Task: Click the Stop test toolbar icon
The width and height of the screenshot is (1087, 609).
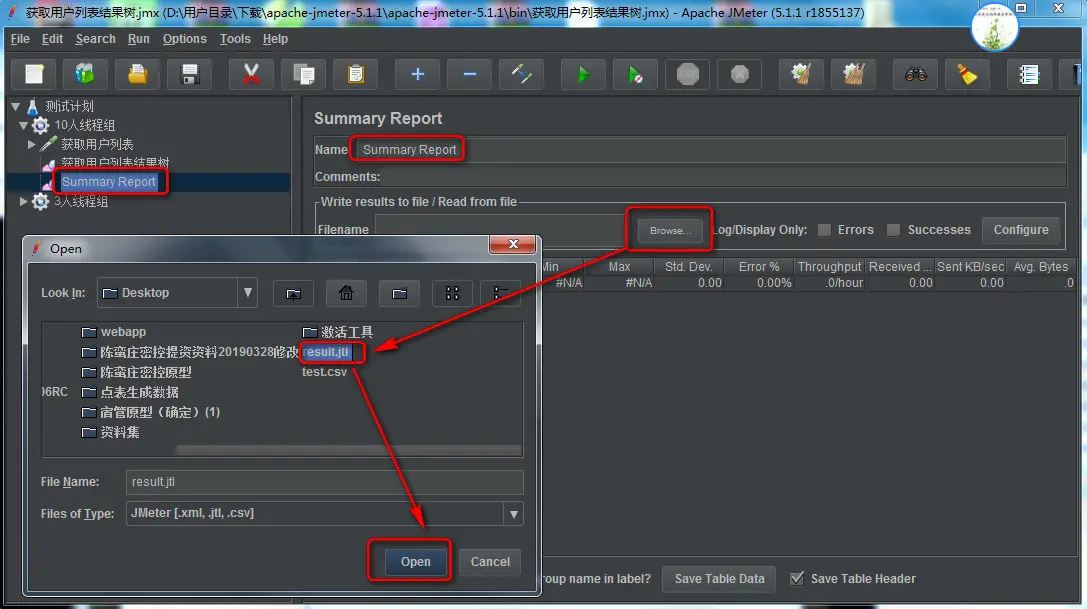Action: tap(687, 74)
